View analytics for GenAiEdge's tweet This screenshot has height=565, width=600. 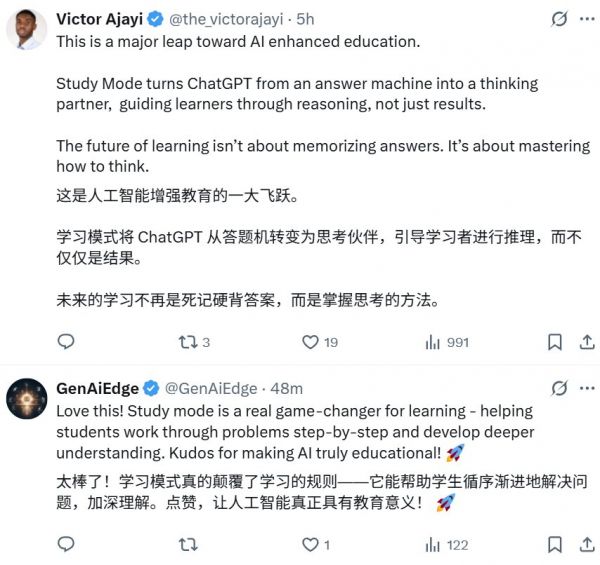tap(433, 545)
